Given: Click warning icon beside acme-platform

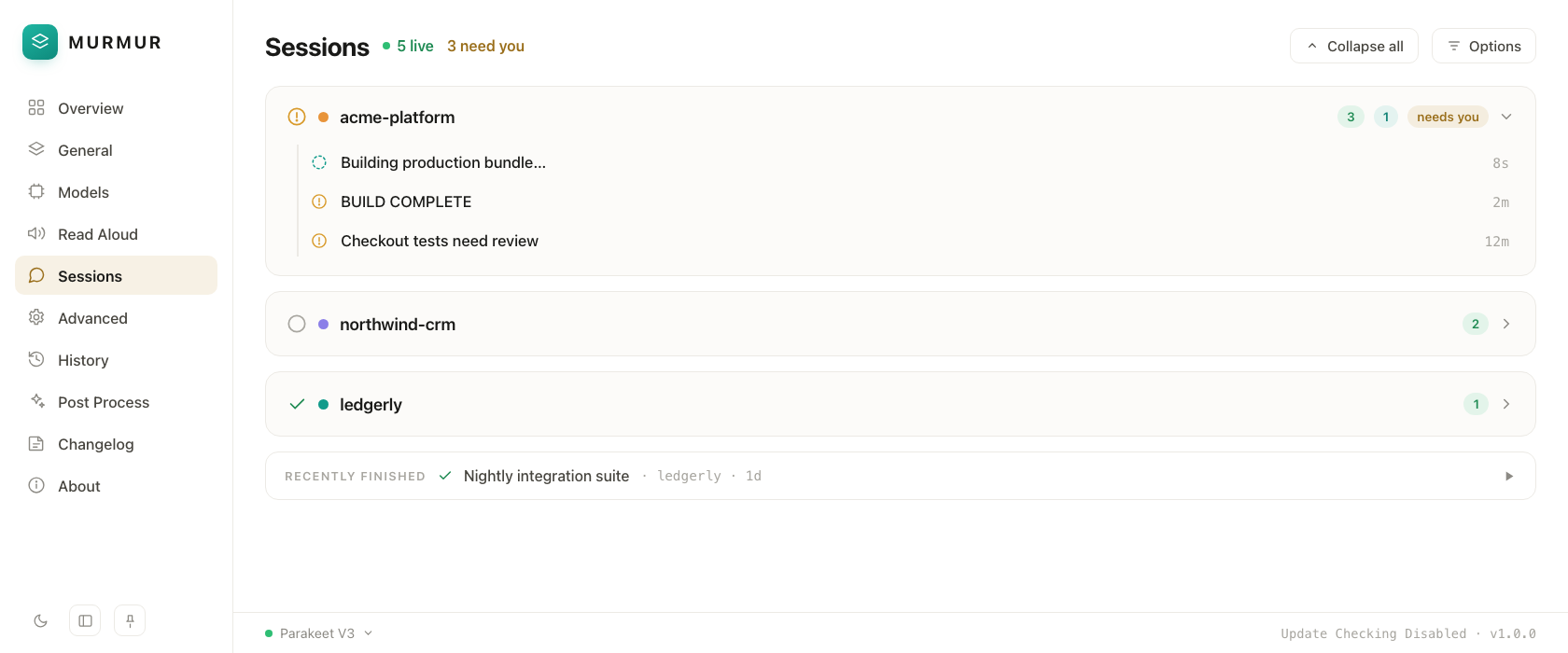Looking at the screenshot, I should coord(297,117).
